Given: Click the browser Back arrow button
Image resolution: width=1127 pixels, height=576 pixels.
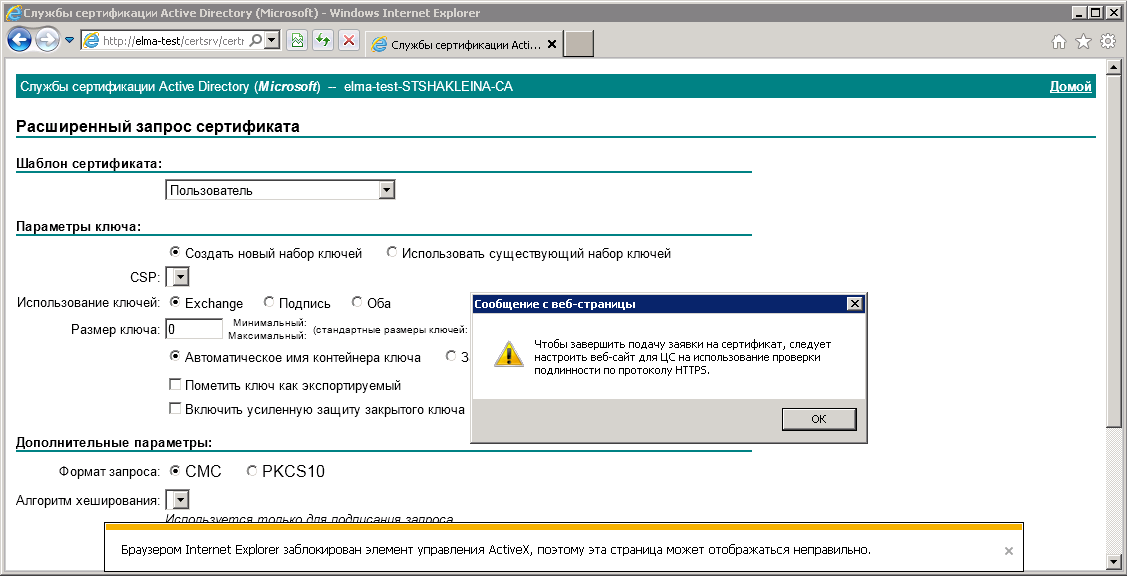Looking at the screenshot, I should tap(20, 40).
